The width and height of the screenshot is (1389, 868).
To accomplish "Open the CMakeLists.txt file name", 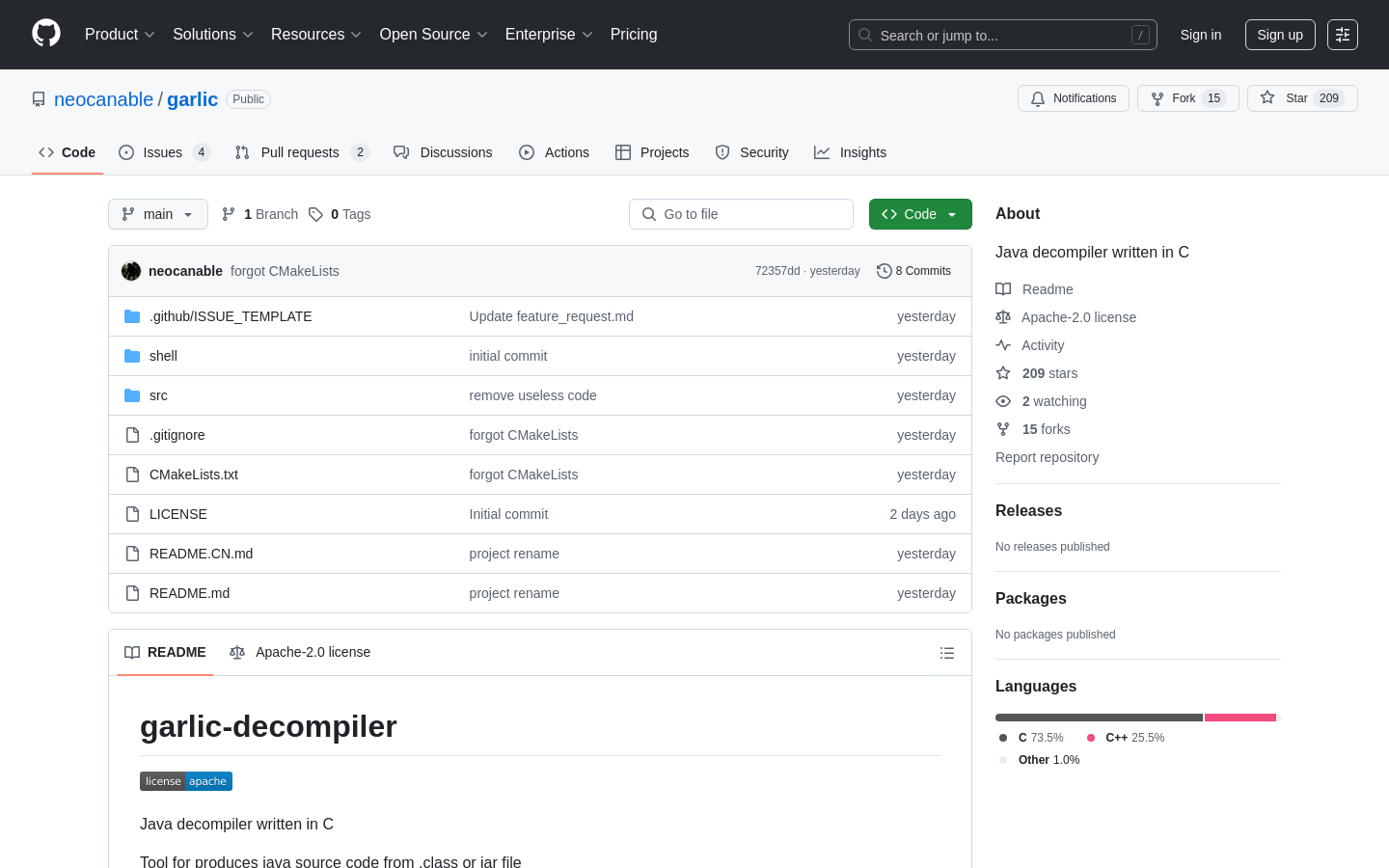I will tap(194, 475).
